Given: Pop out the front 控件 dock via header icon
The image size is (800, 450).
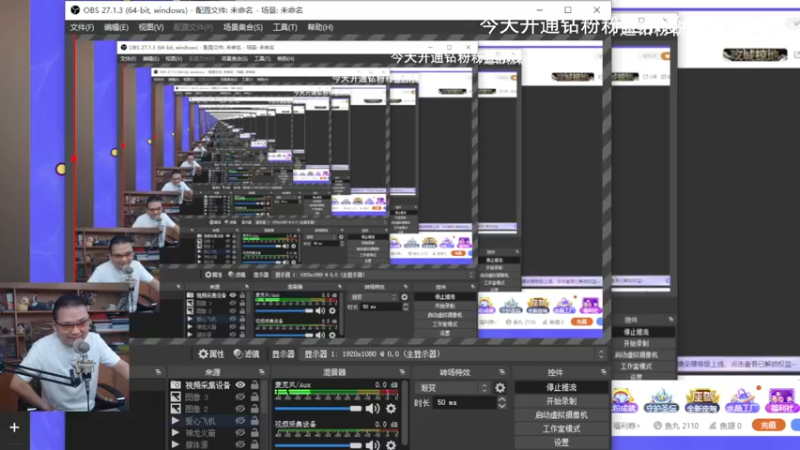Looking at the screenshot, I should pos(603,372).
